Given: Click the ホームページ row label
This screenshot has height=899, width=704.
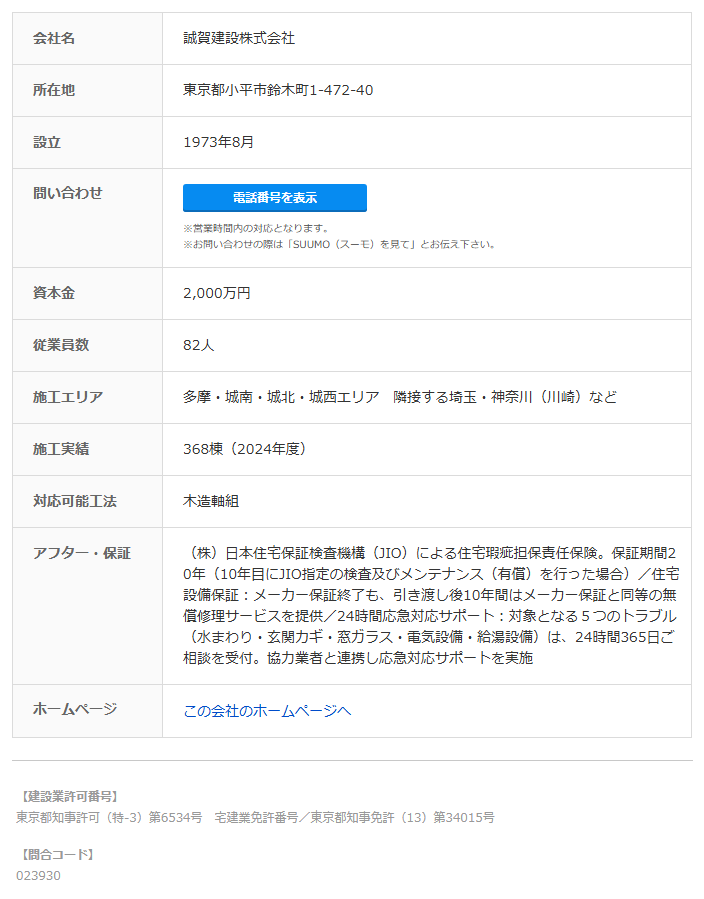Looking at the screenshot, I should coord(75,709).
